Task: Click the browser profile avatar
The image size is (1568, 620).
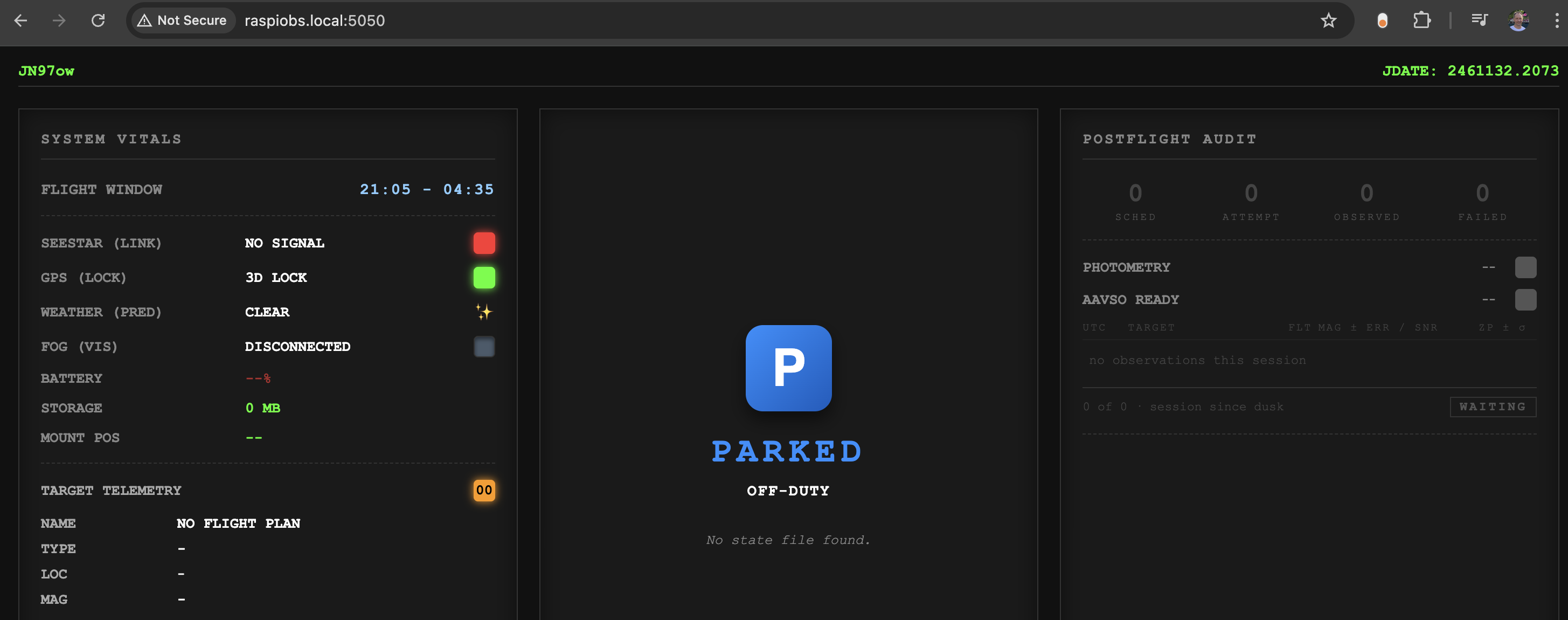Action: pos(1518,20)
